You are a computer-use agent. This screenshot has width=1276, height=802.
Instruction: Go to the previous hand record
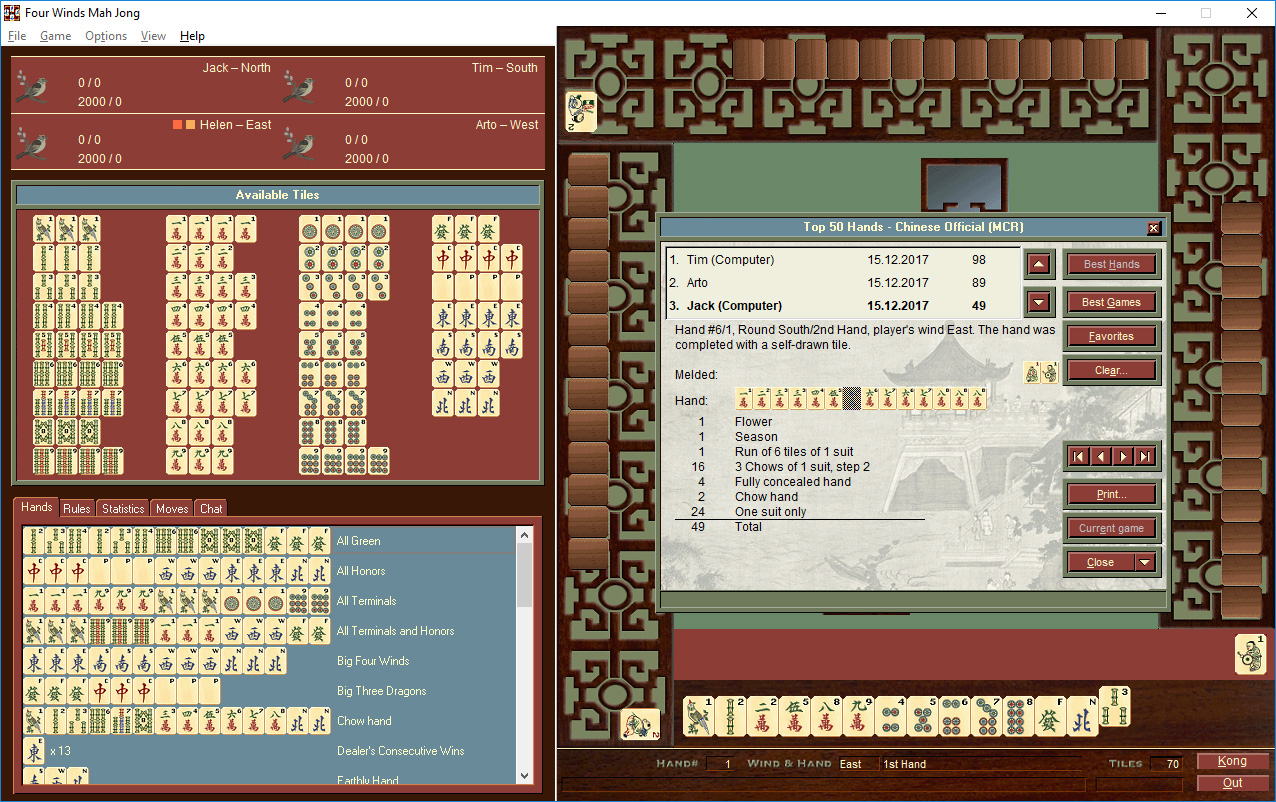pyautogui.click(x=1101, y=456)
